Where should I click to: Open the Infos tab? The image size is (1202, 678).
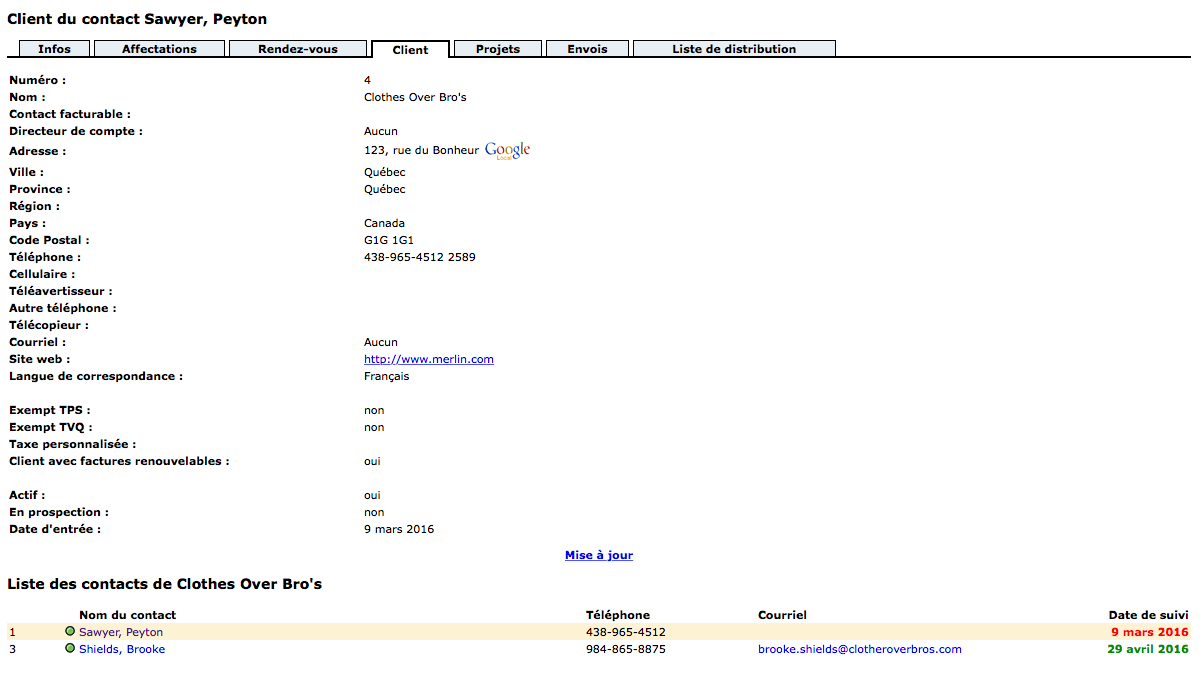pos(54,49)
